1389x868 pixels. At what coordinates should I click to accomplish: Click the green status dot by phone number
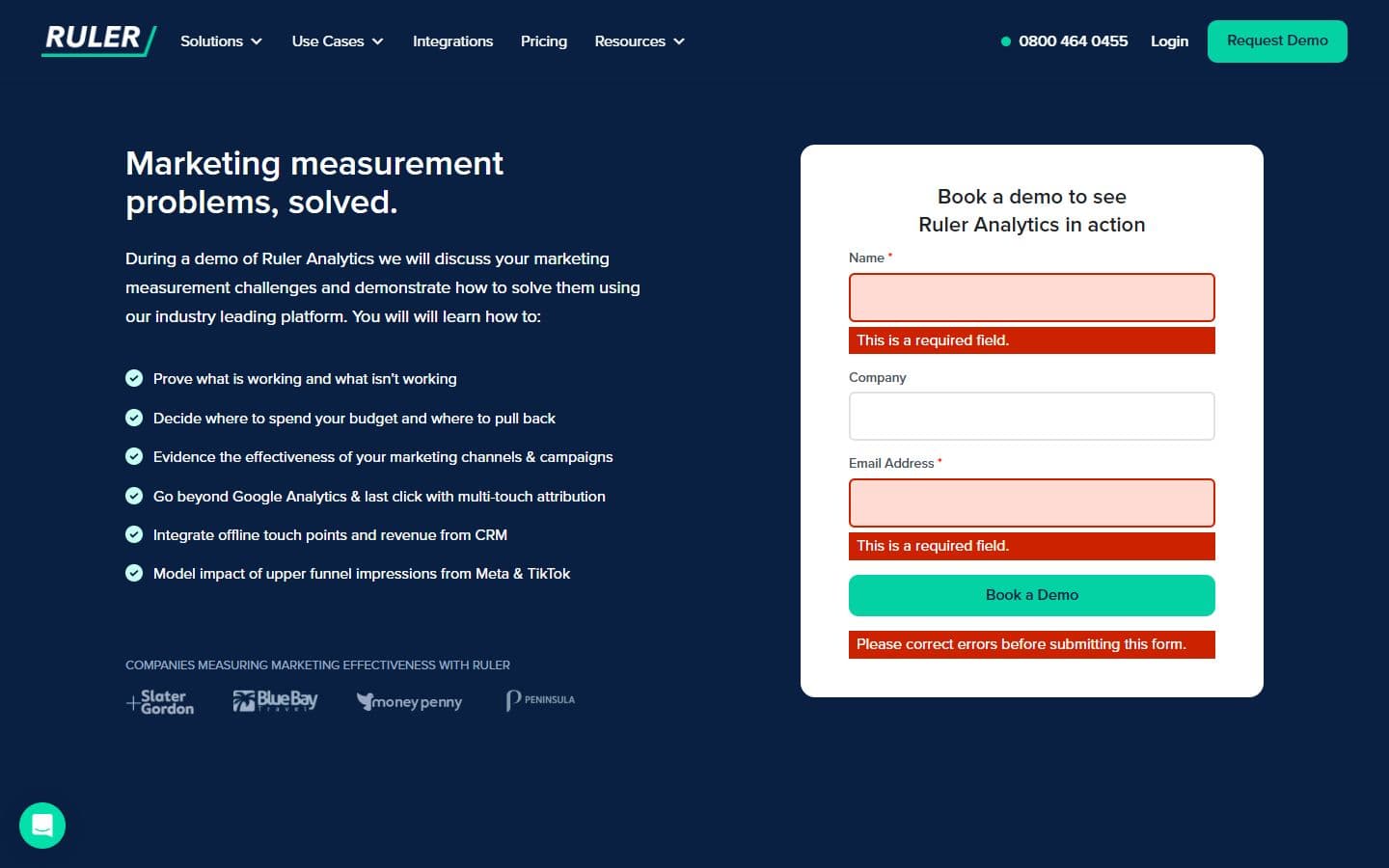pyautogui.click(x=1006, y=41)
